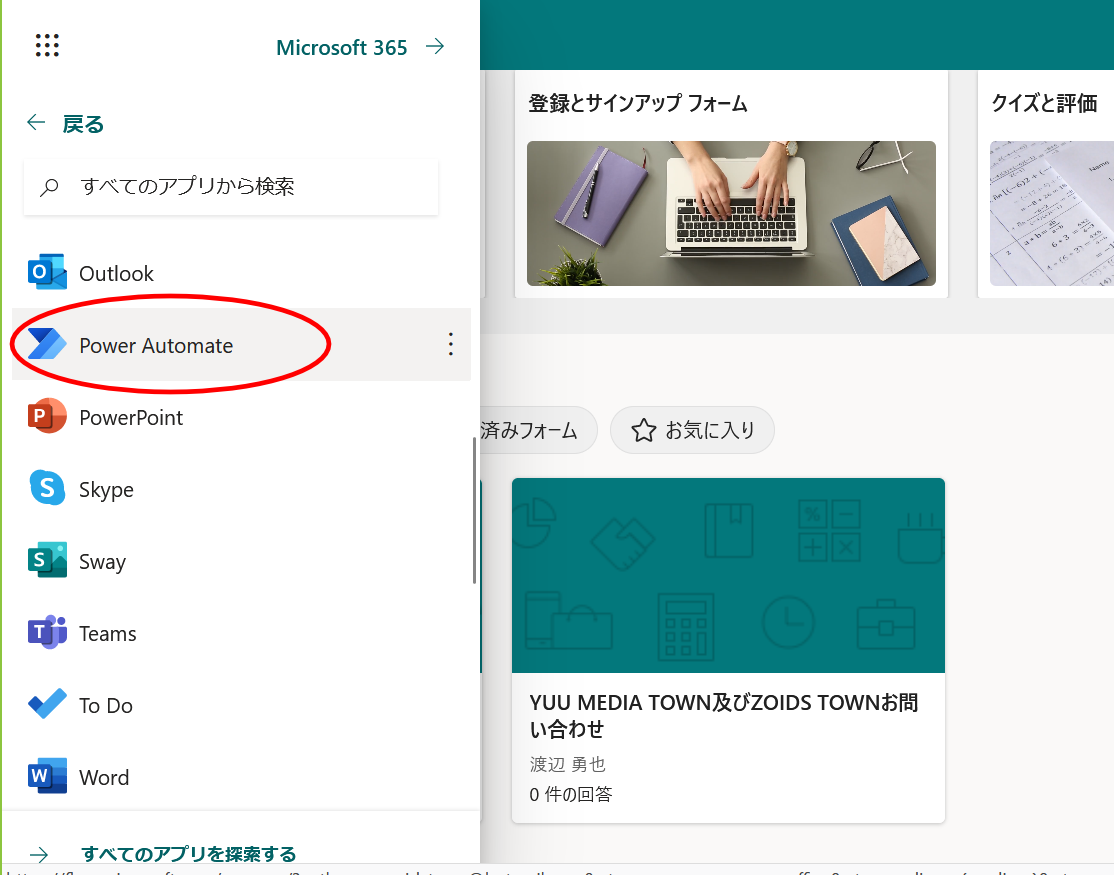The image size is (1114, 875).
Task: Focus the すべてのアプリから検索 search box
Action: pyautogui.click(x=231, y=187)
